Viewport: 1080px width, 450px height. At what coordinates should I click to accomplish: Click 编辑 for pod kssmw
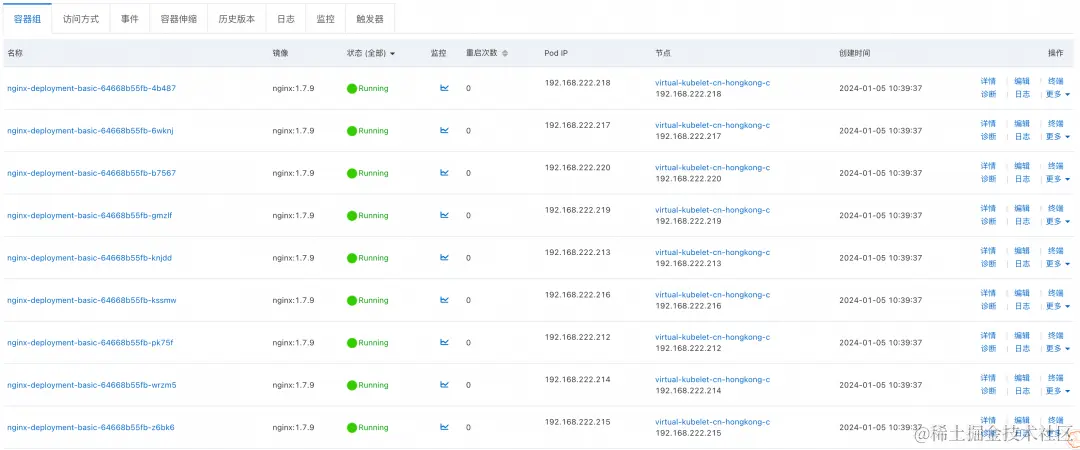pos(1022,293)
